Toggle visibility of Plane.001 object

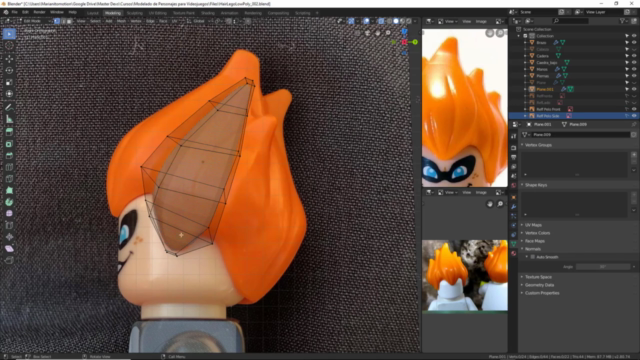coord(634,89)
